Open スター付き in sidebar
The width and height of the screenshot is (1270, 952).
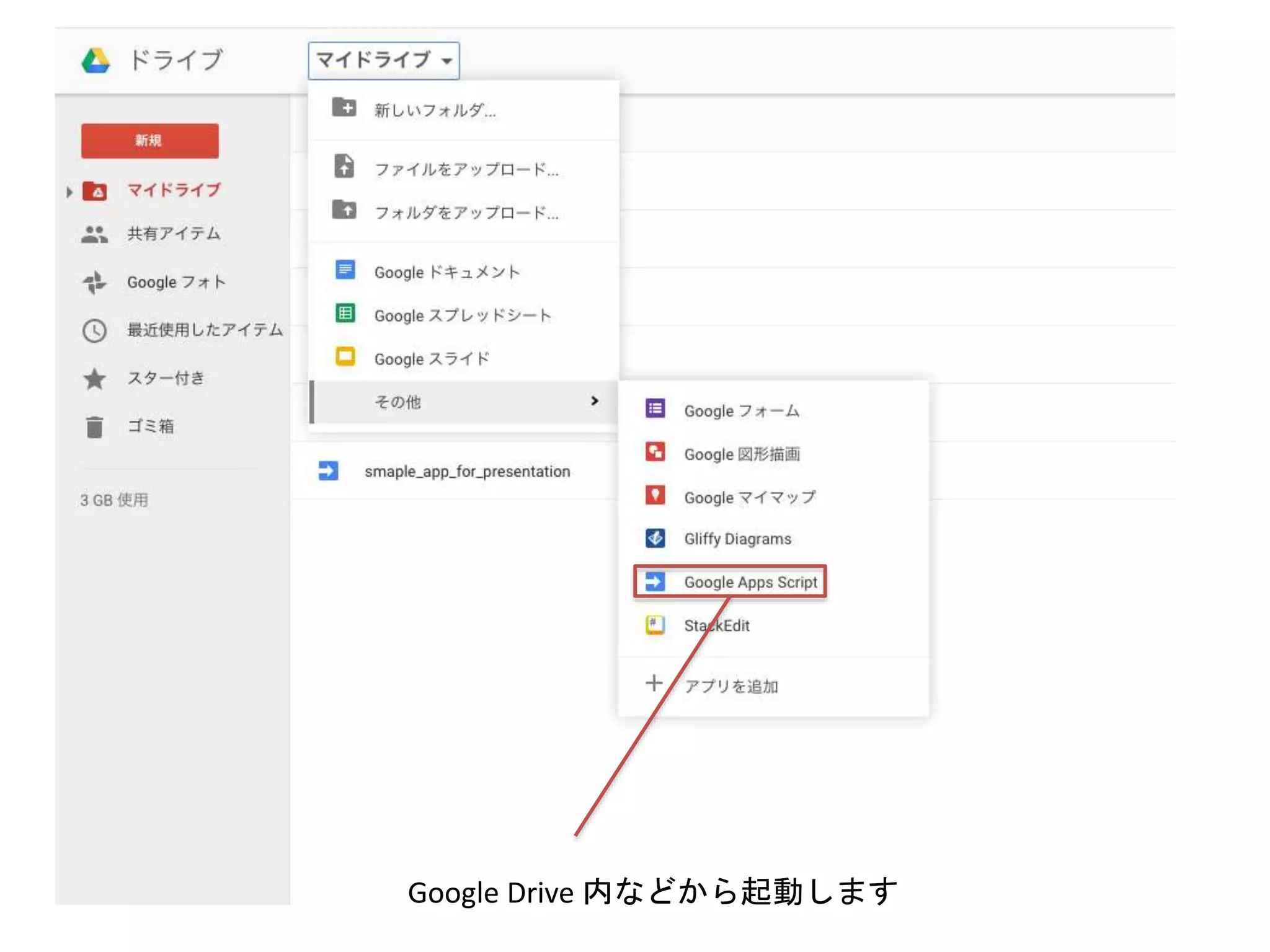point(166,378)
